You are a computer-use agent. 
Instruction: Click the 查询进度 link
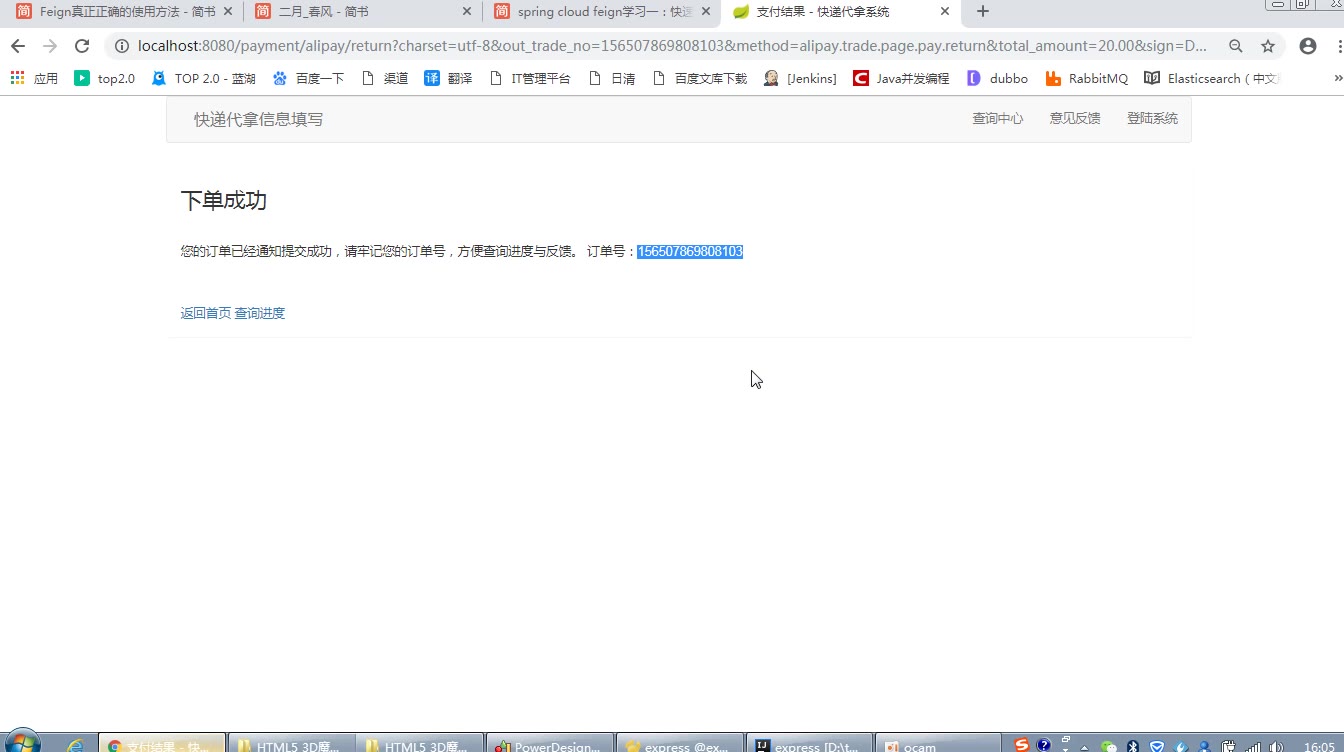coord(260,313)
